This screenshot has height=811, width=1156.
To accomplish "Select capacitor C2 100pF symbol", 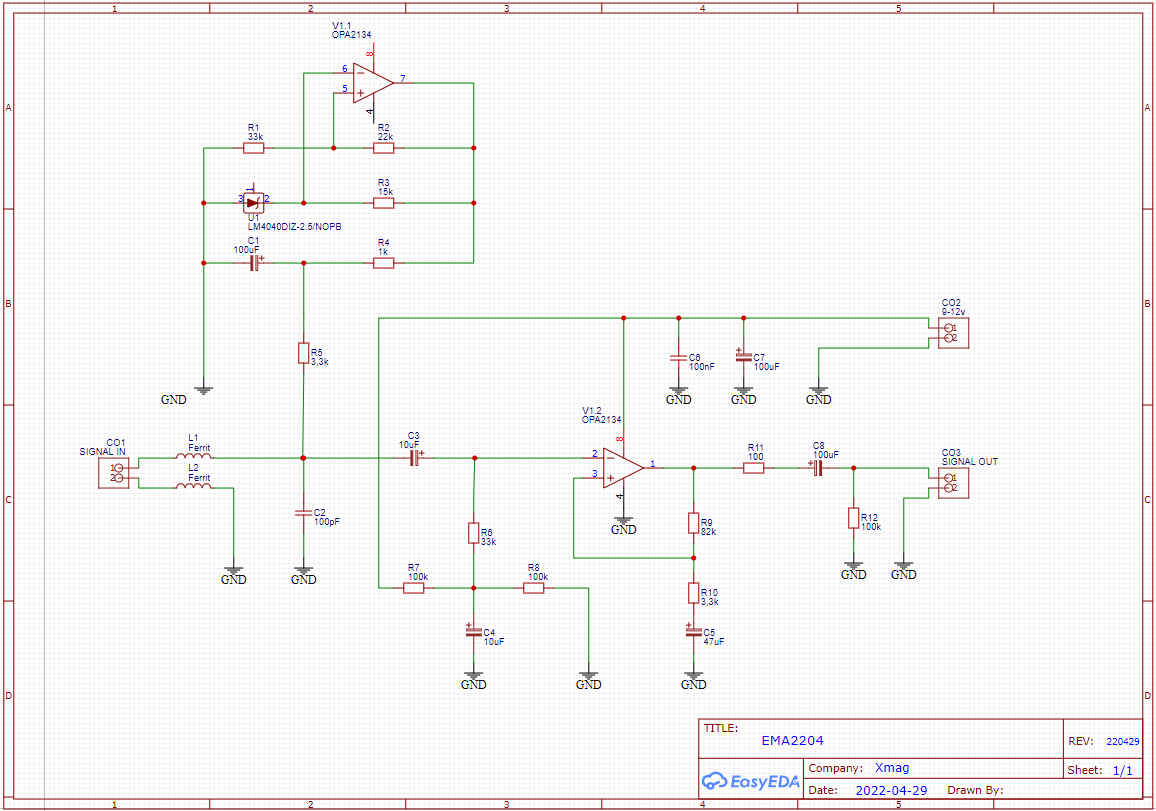I will (x=303, y=512).
